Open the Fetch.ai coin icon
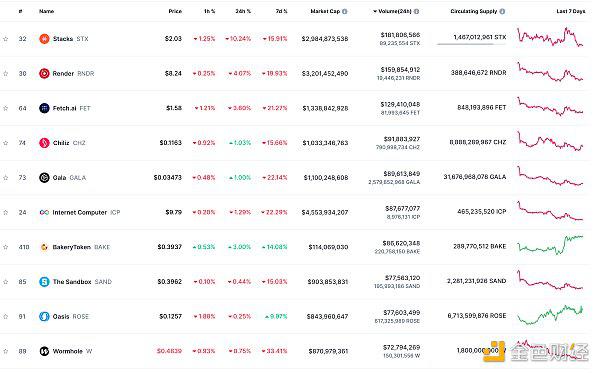The image size is (600, 373). [44, 108]
